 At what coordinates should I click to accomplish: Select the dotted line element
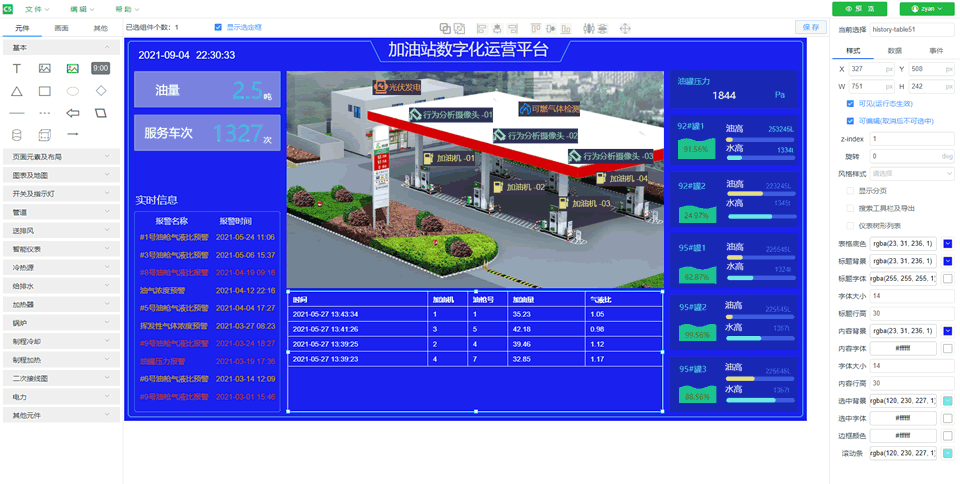click(45, 113)
